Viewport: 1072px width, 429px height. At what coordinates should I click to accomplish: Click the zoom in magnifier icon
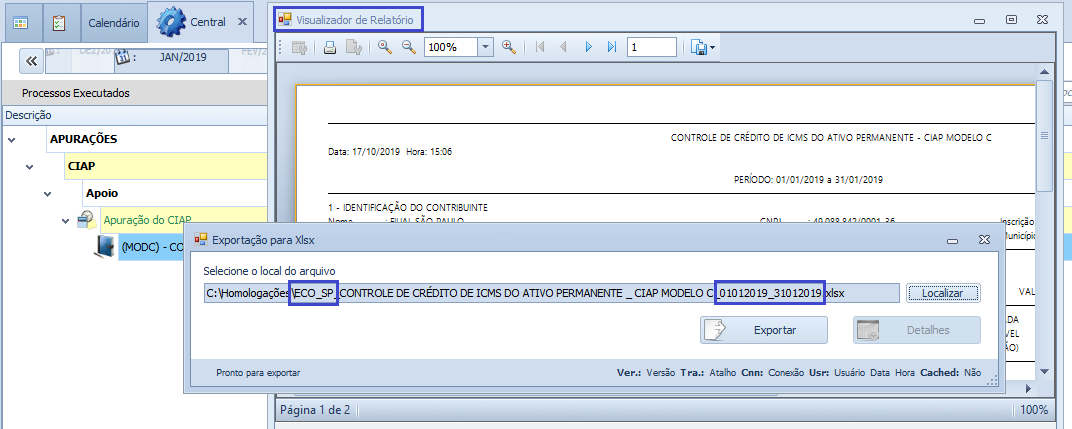point(384,47)
